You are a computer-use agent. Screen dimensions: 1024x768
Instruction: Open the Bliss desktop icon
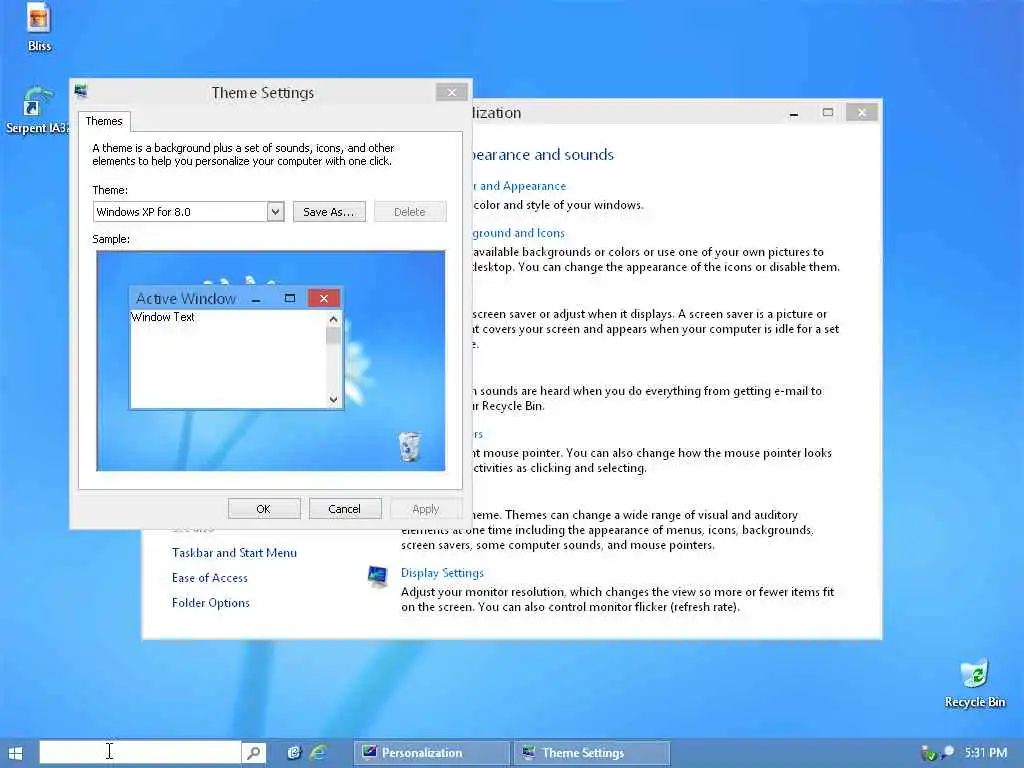coord(39,27)
